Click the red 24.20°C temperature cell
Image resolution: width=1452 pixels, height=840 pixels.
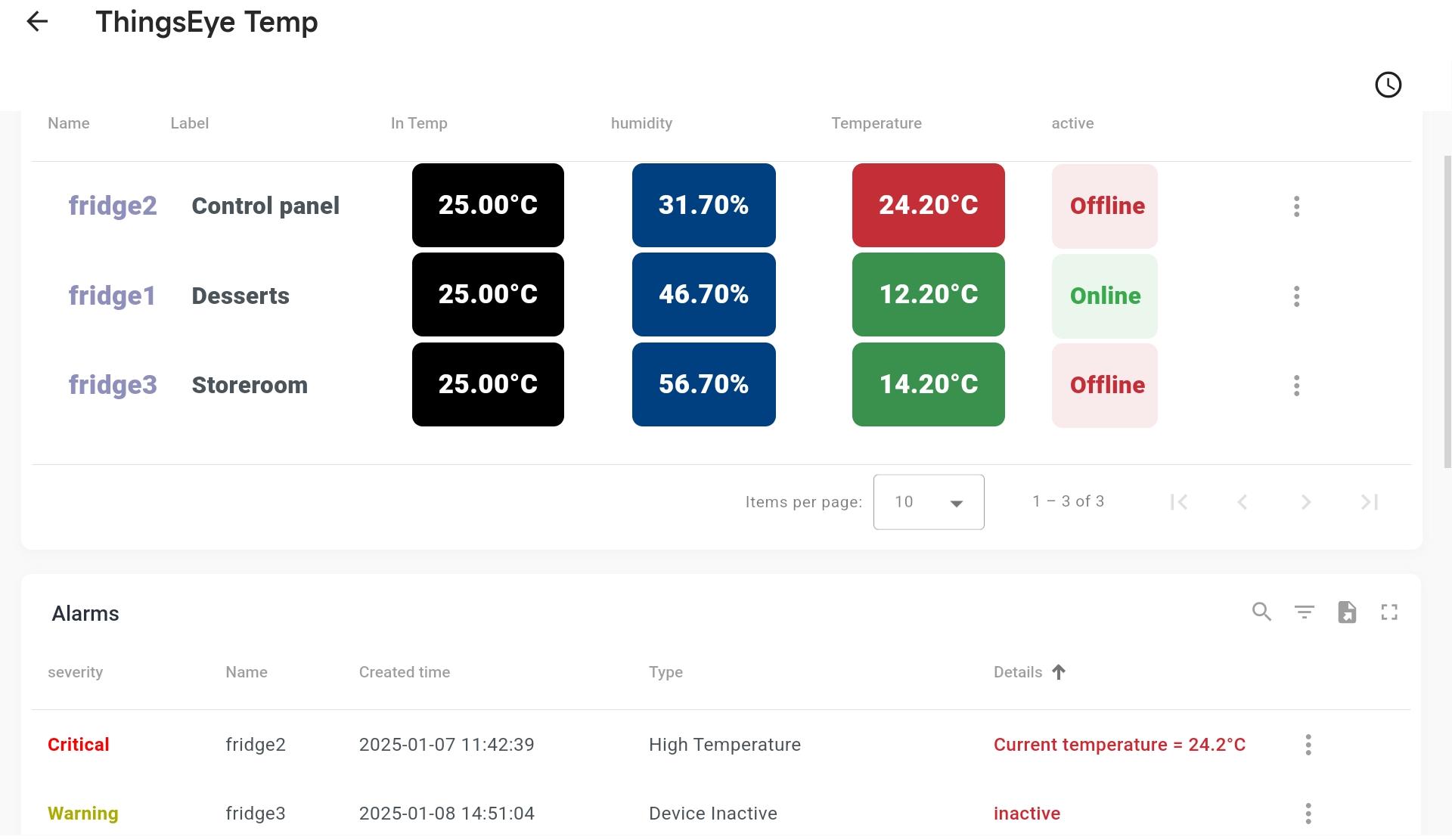(x=928, y=205)
